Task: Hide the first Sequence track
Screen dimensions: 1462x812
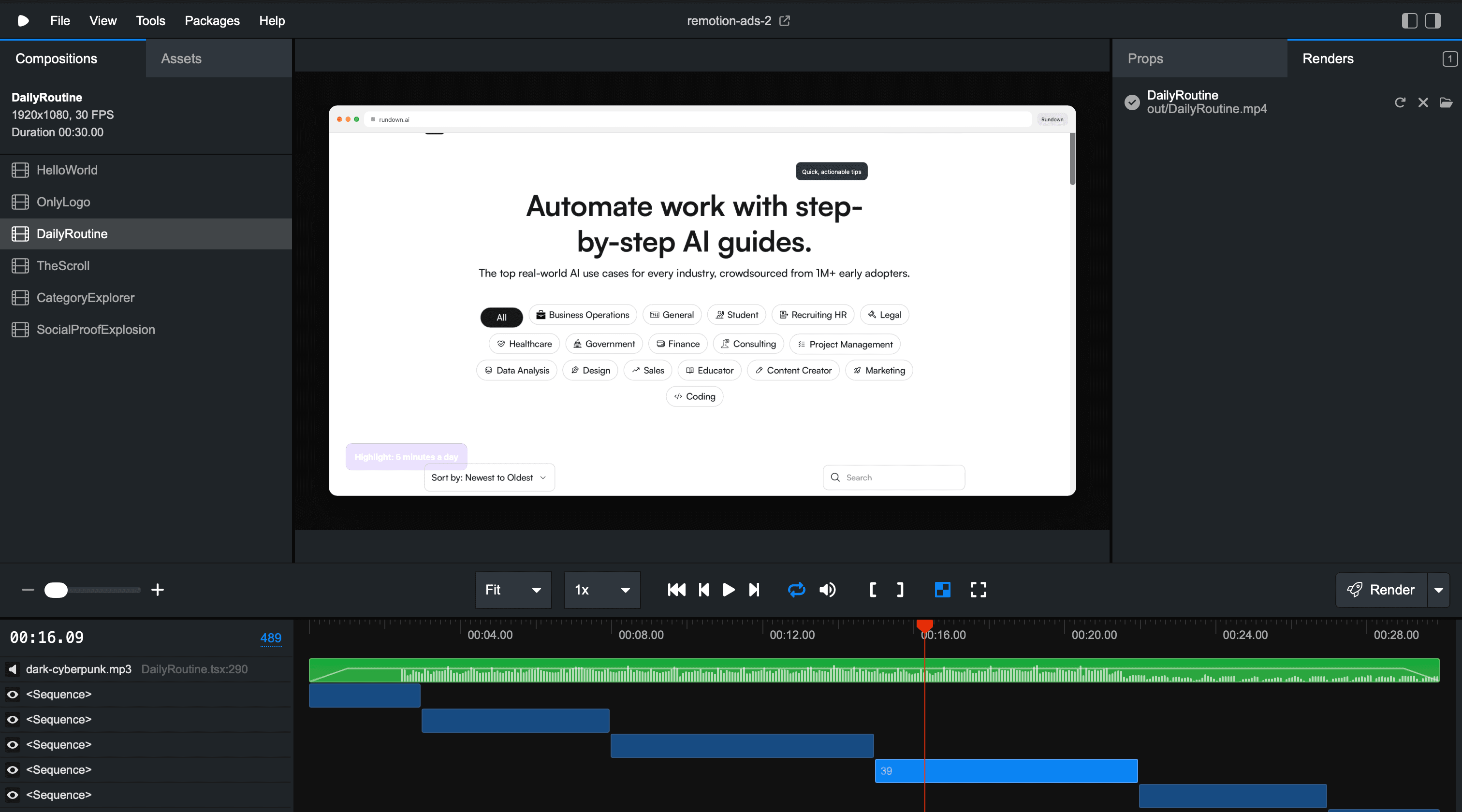Action: (x=12, y=694)
